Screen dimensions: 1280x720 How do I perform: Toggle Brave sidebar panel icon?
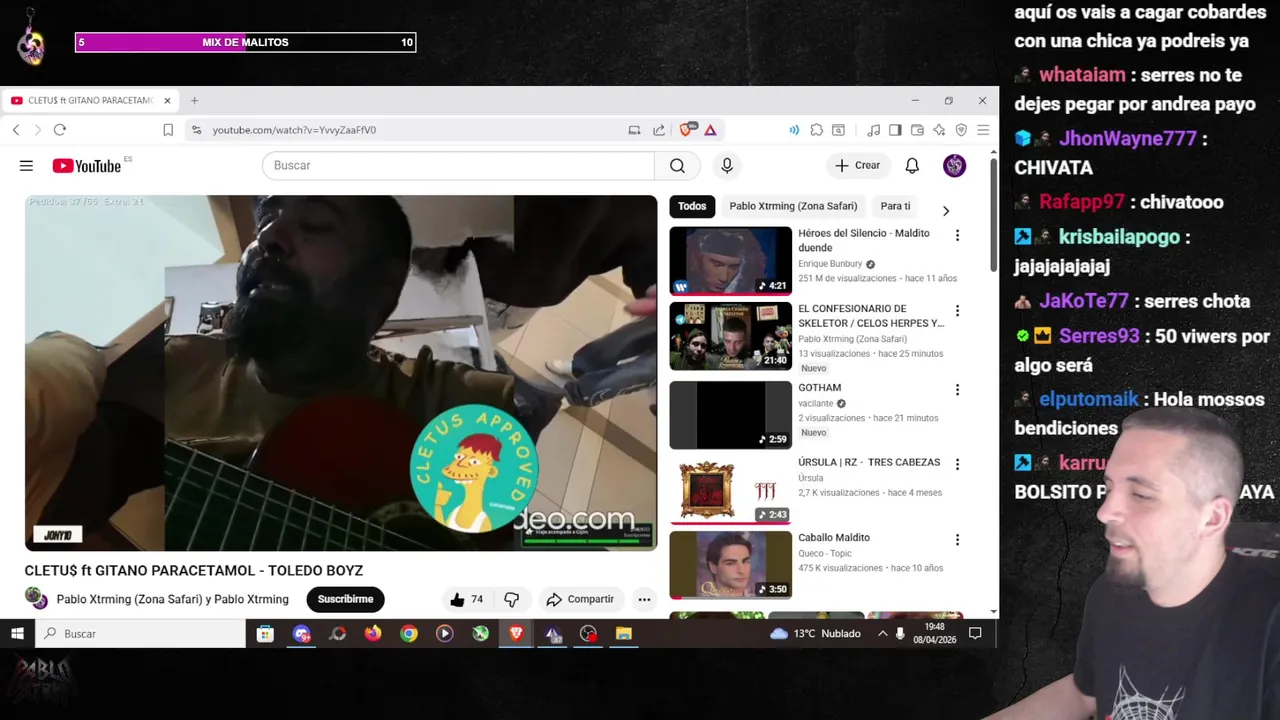click(x=895, y=130)
